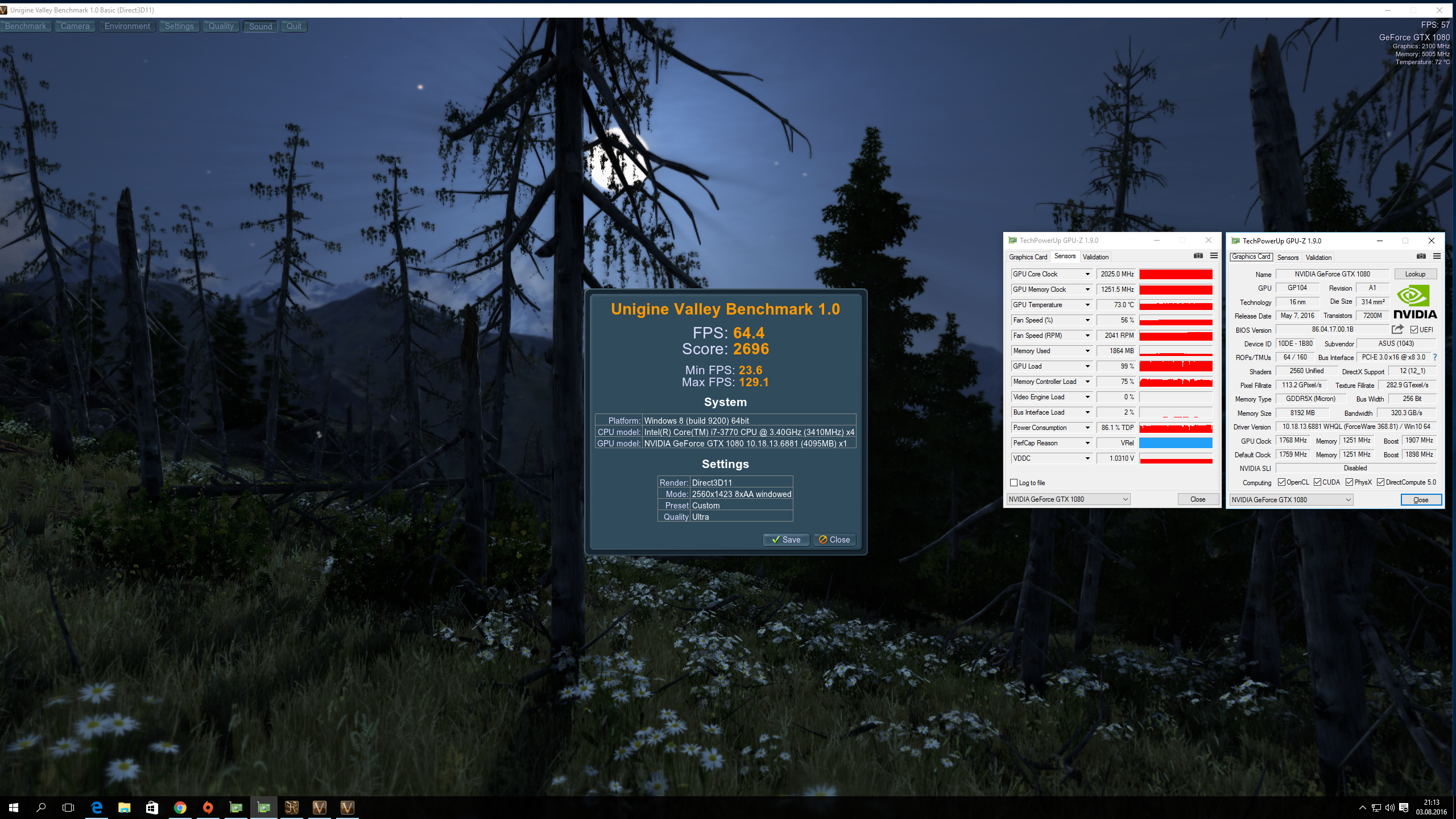This screenshot has width=1456, height=819.
Task: Open Origin client from taskbar
Action: pyautogui.click(x=208, y=808)
